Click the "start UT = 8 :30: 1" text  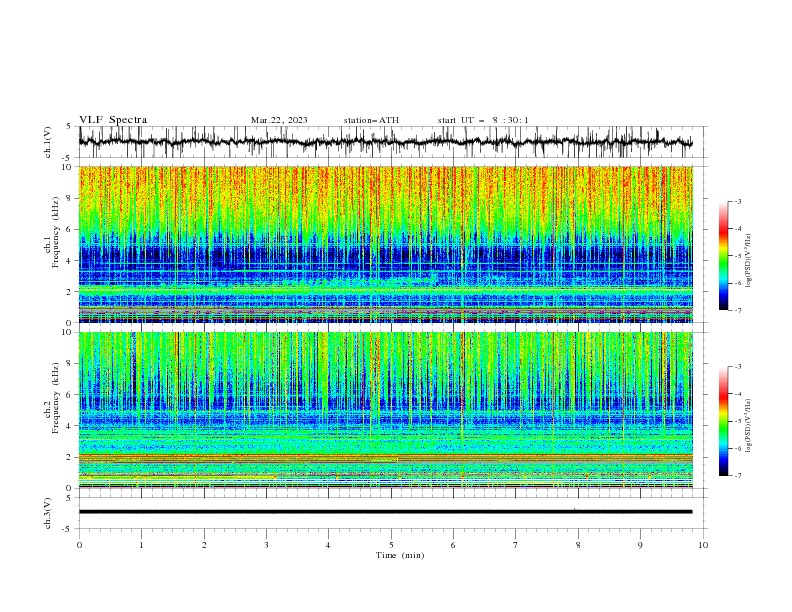click(483, 120)
